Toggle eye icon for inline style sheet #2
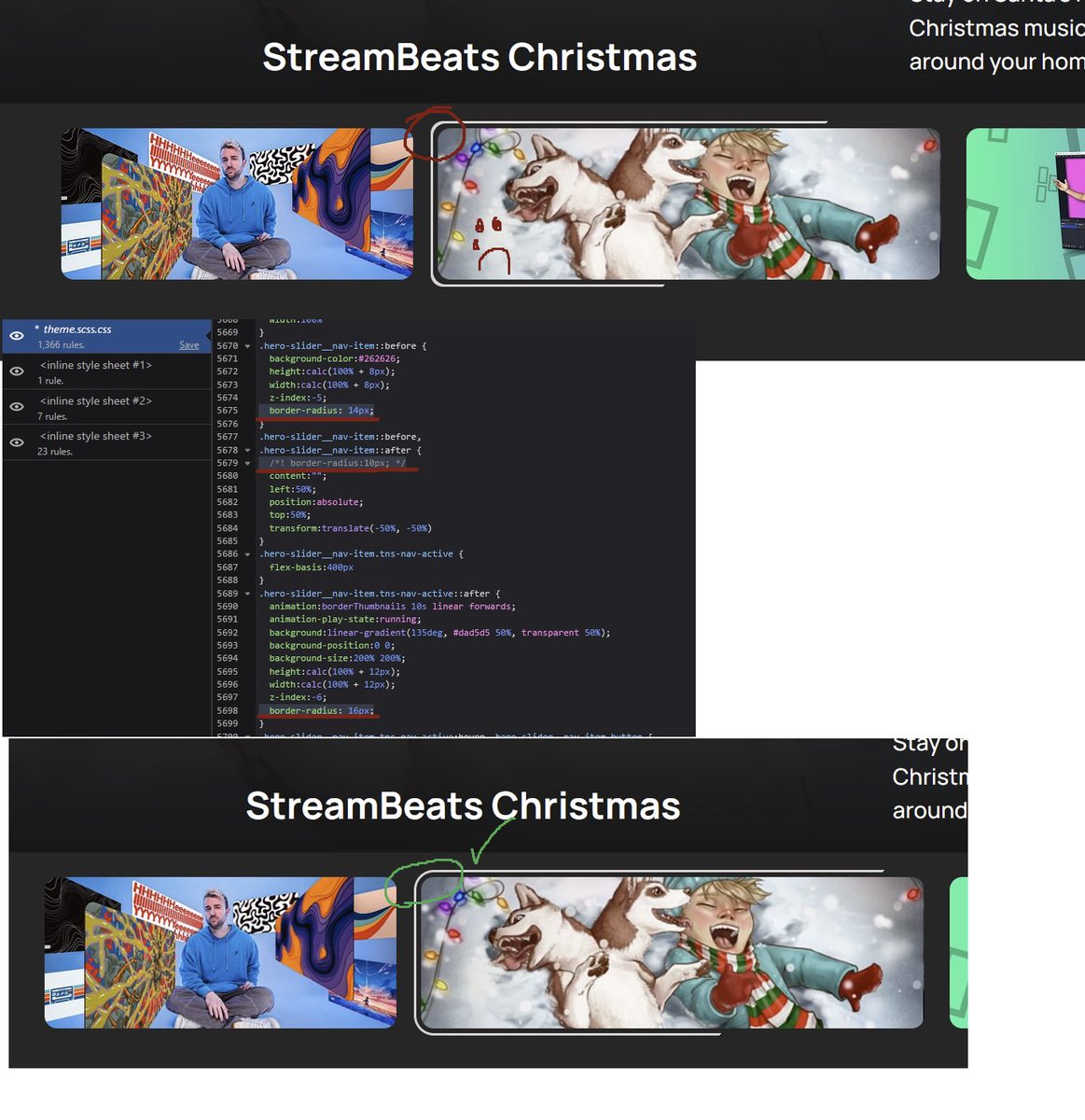Screen dimensions: 1085x1120 pos(17,407)
